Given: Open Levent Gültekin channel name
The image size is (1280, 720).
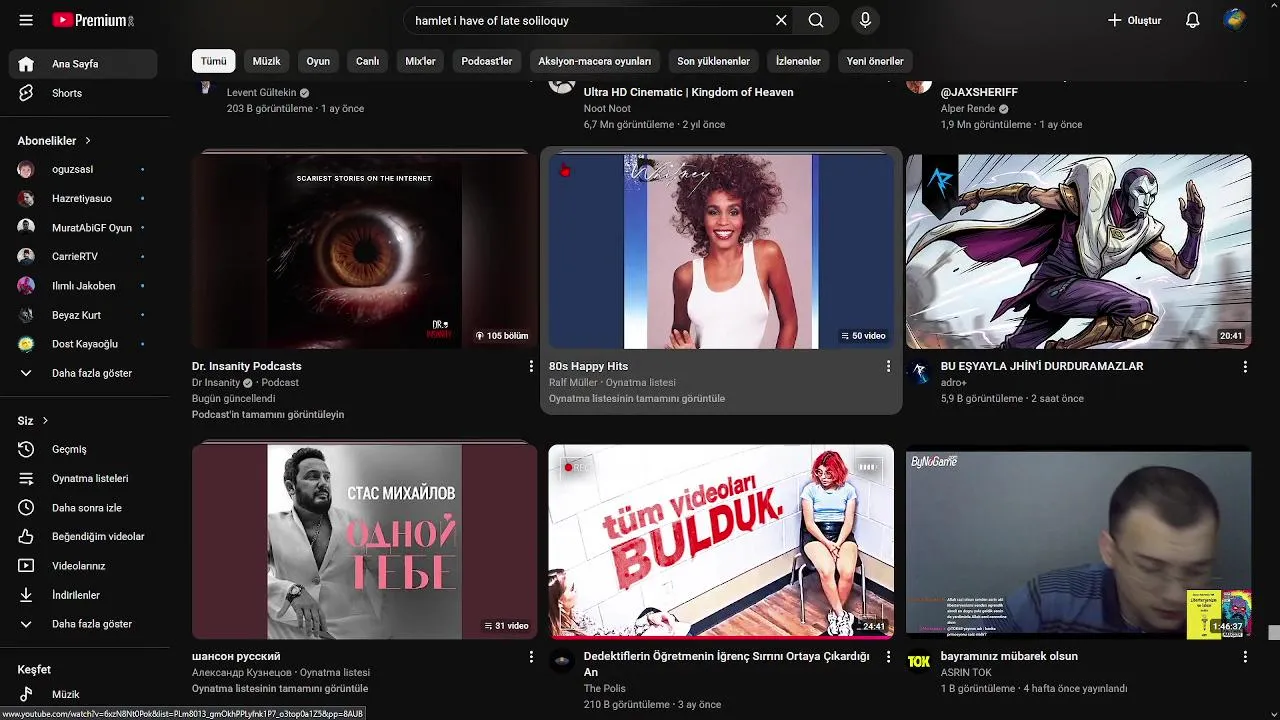Looking at the screenshot, I should pos(262,93).
